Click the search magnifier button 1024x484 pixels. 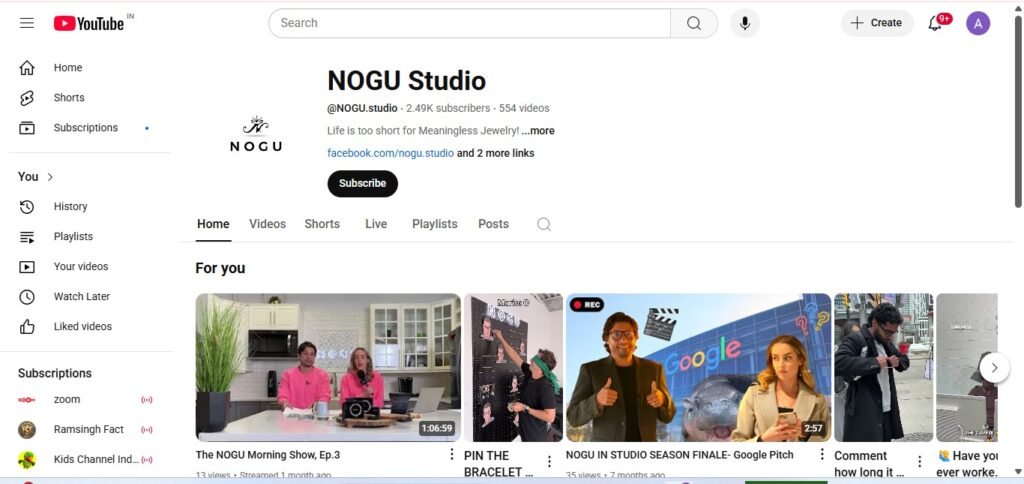tap(694, 24)
